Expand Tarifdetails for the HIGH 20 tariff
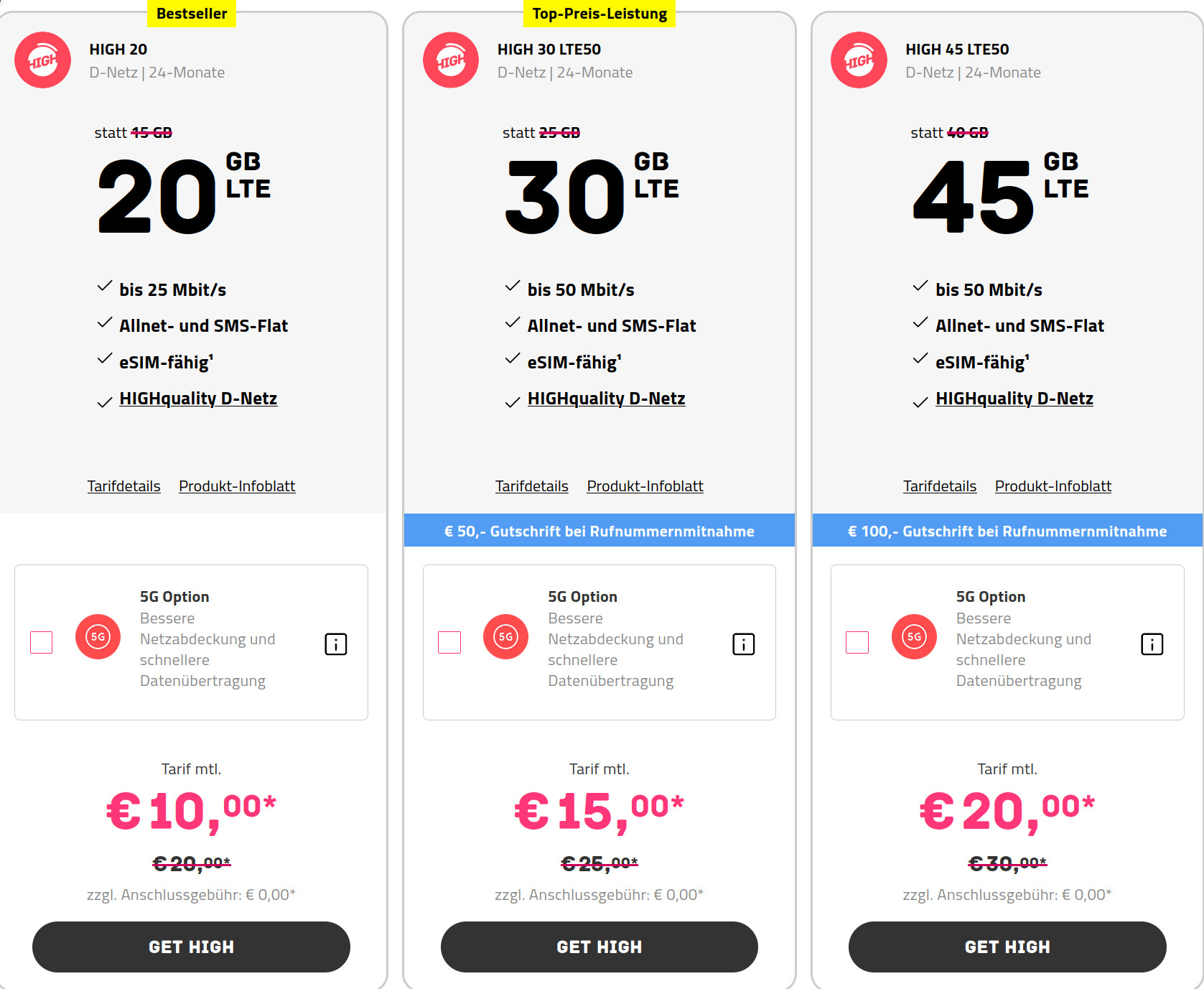 click(123, 486)
